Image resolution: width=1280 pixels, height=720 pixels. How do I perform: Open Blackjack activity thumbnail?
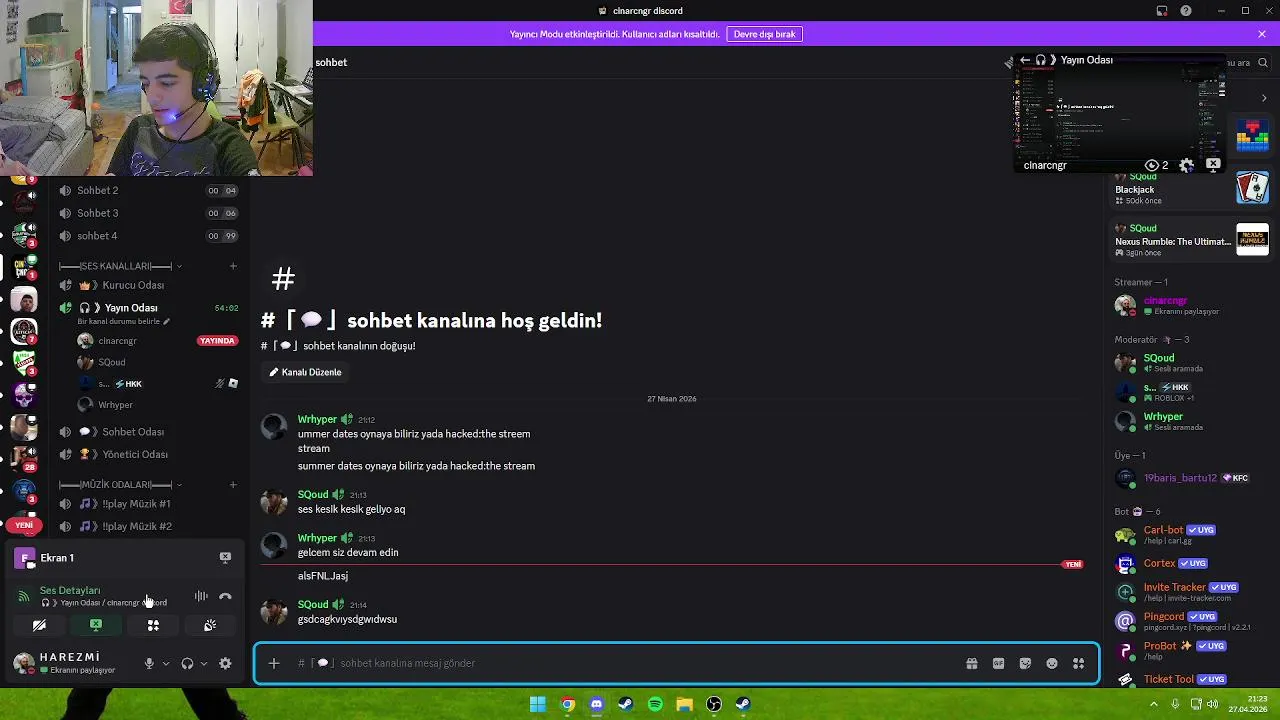point(1252,188)
